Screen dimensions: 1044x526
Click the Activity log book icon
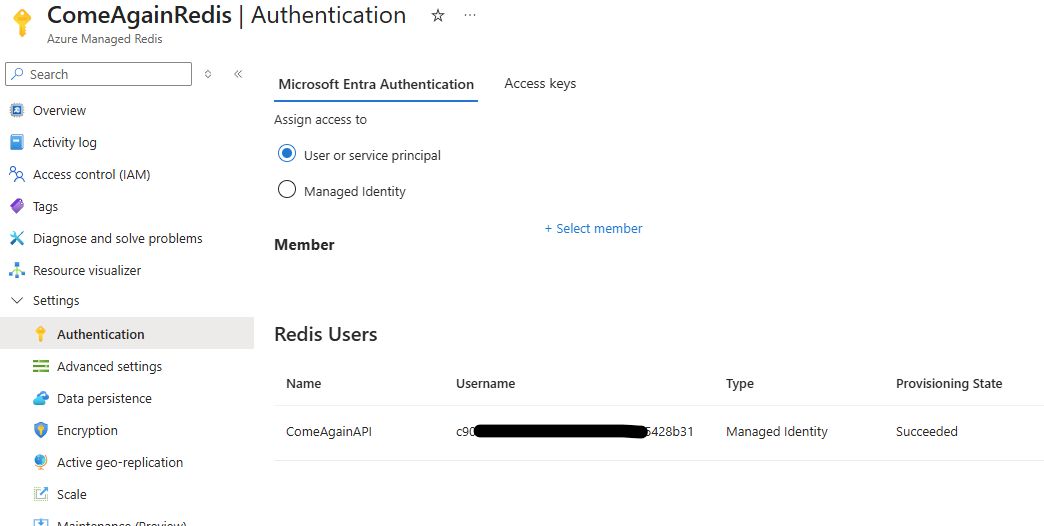[x=17, y=142]
